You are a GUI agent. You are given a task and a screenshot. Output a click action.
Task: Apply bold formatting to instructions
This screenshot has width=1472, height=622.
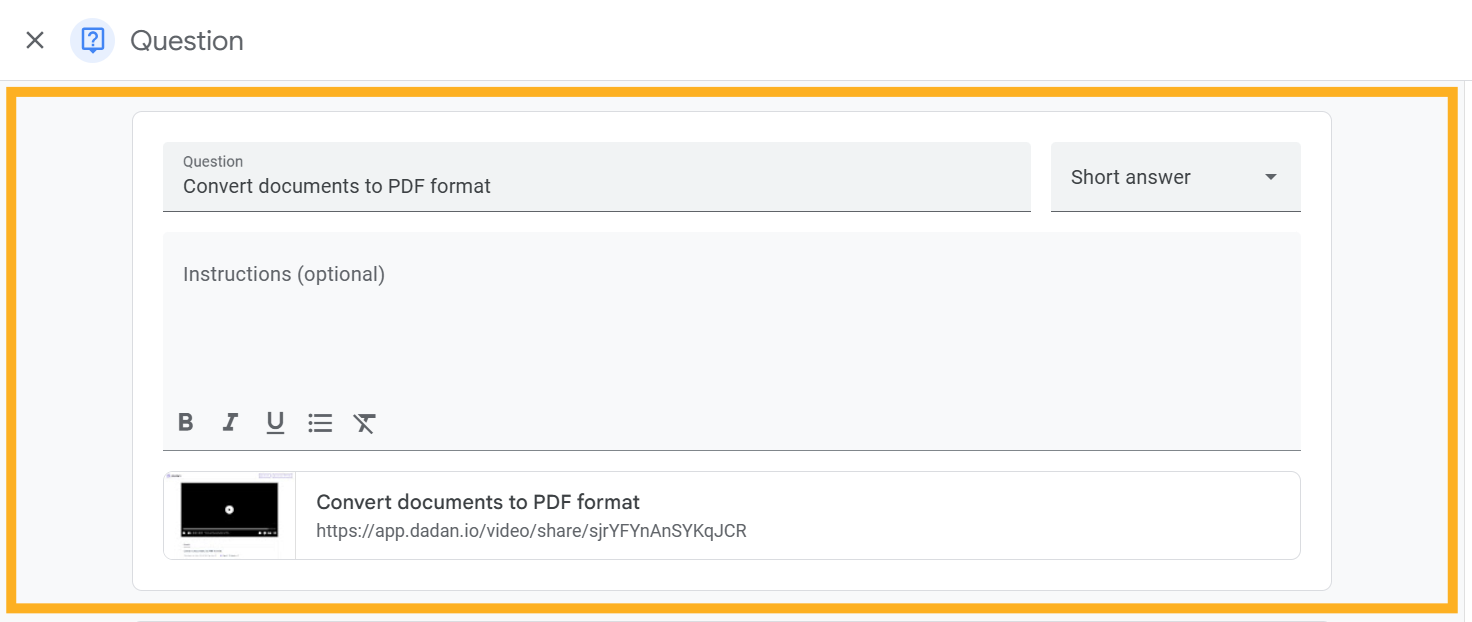185,422
